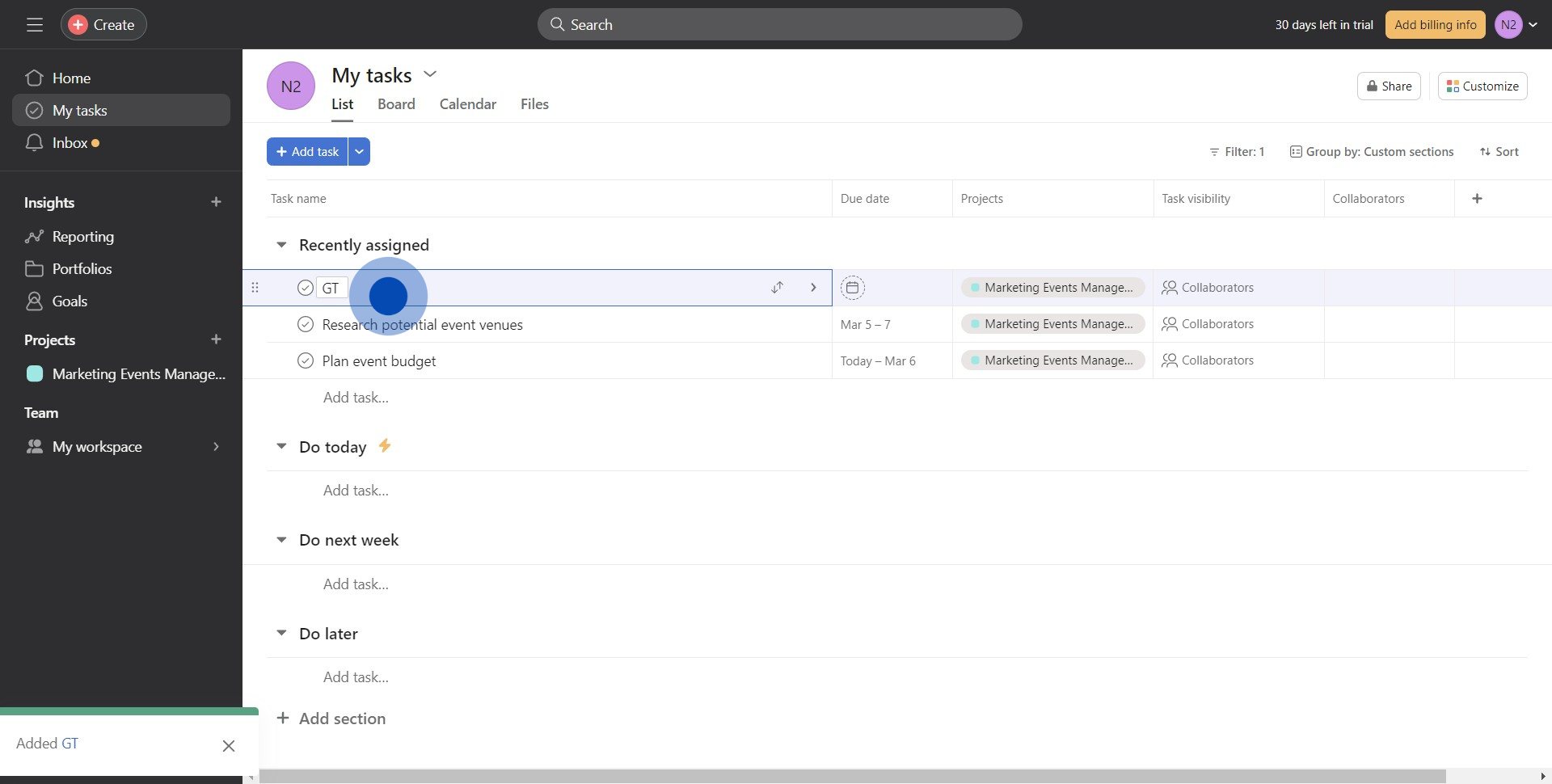Click the Share button
Image resolution: width=1552 pixels, height=784 pixels.
[1388, 86]
